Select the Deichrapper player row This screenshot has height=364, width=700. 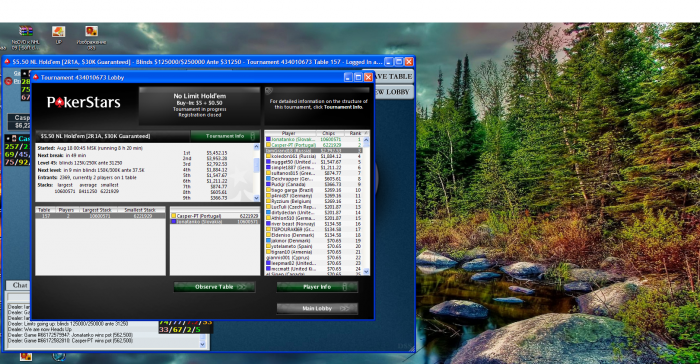313,179
